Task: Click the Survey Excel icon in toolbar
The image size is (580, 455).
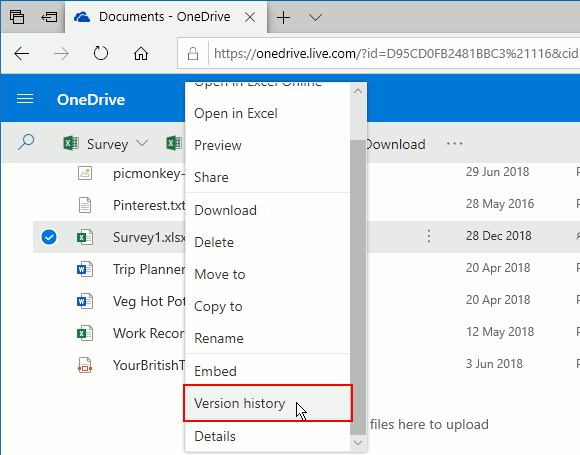Action: 71,143
